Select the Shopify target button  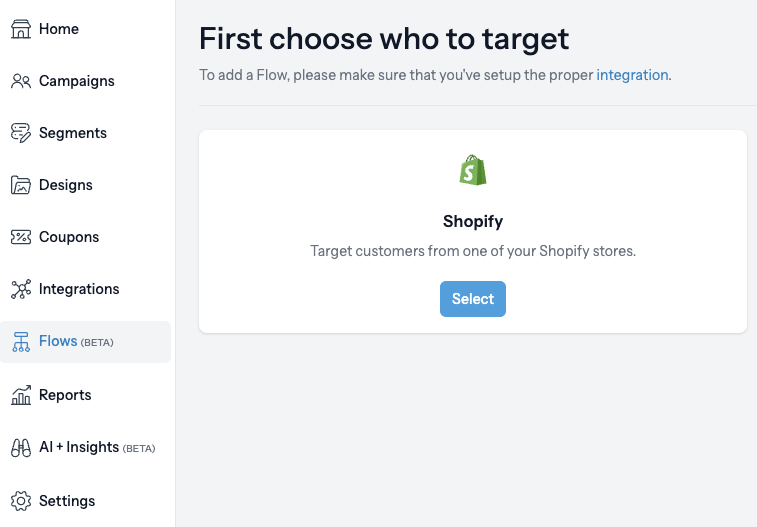[473, 299]
